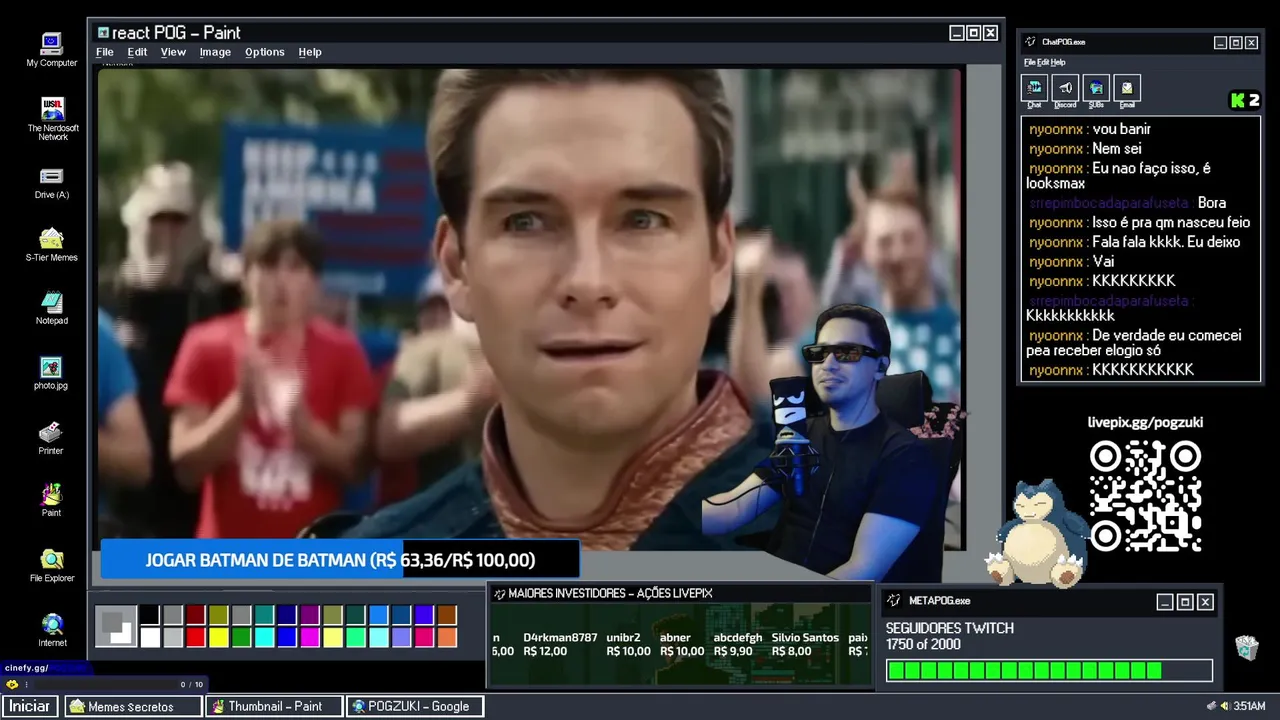Screen dimensions: 1280x720
Task: Click the Email envelope icon in ChatPOG
Action: pos(1127,90)
